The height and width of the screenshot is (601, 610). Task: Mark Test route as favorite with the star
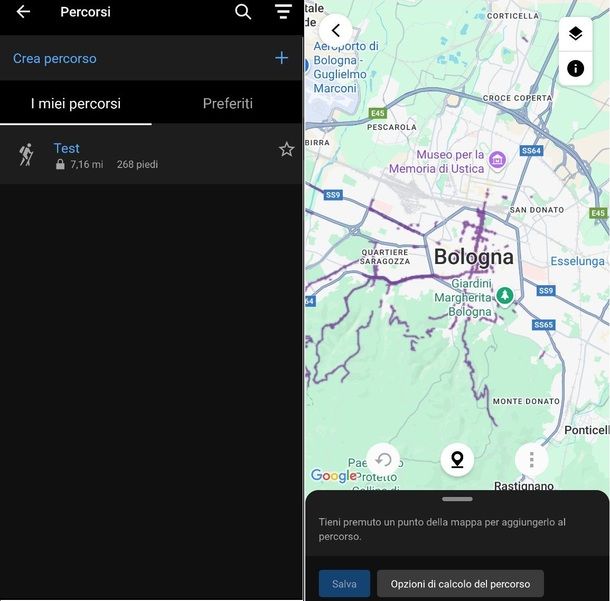(x=286, y=149)
